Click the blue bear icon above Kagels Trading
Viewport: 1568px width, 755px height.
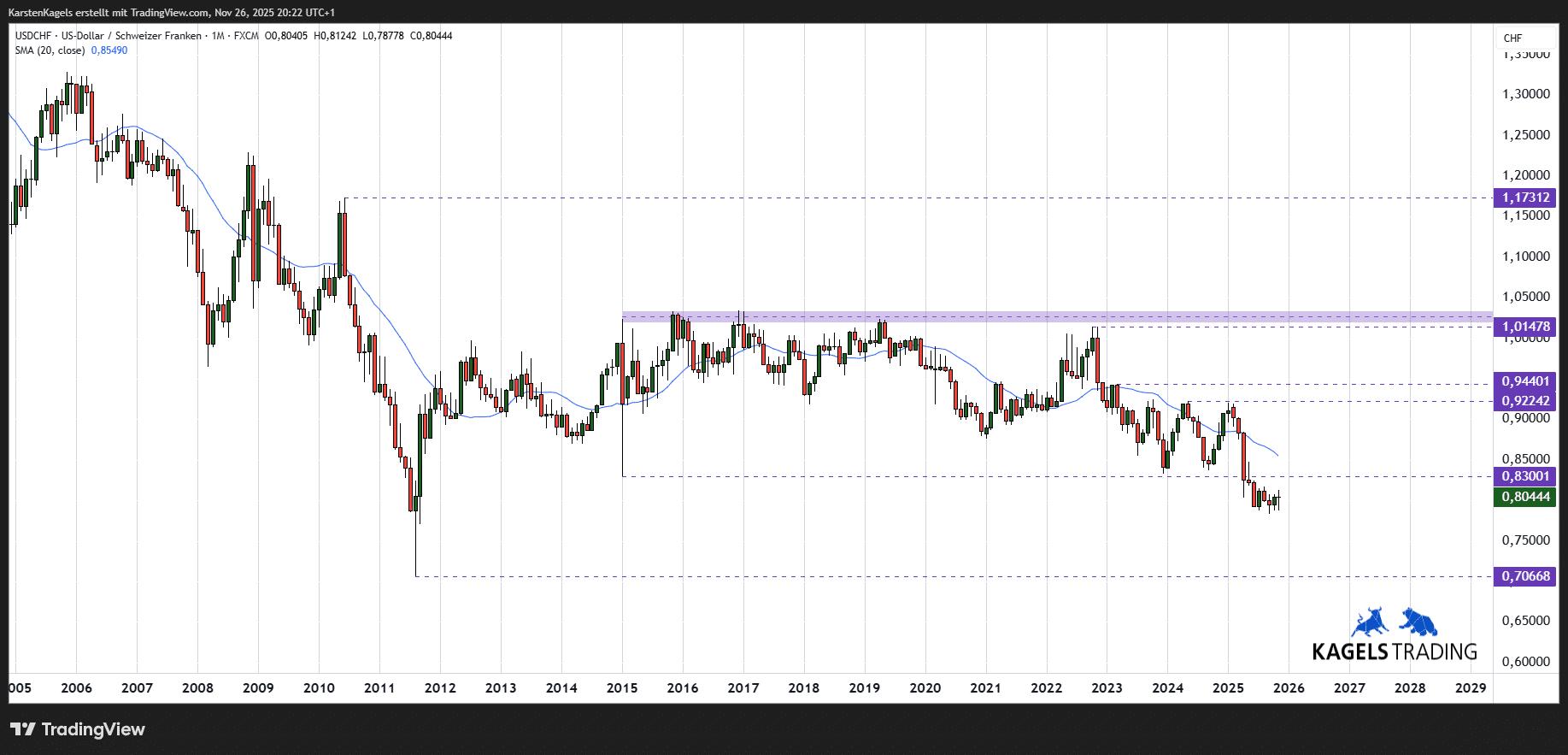pos(1418,622)
